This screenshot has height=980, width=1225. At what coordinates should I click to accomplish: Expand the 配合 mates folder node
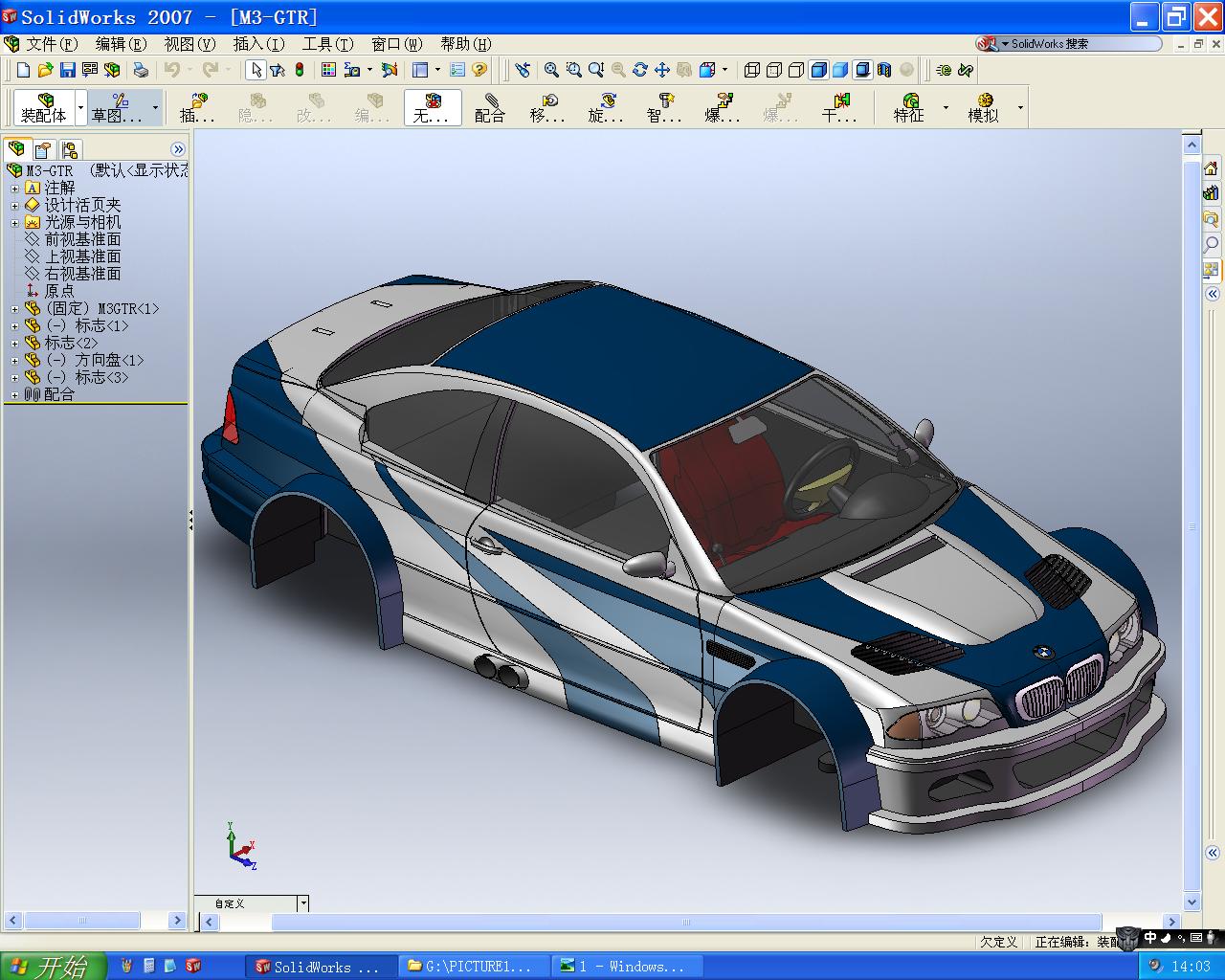click(14, 395)
